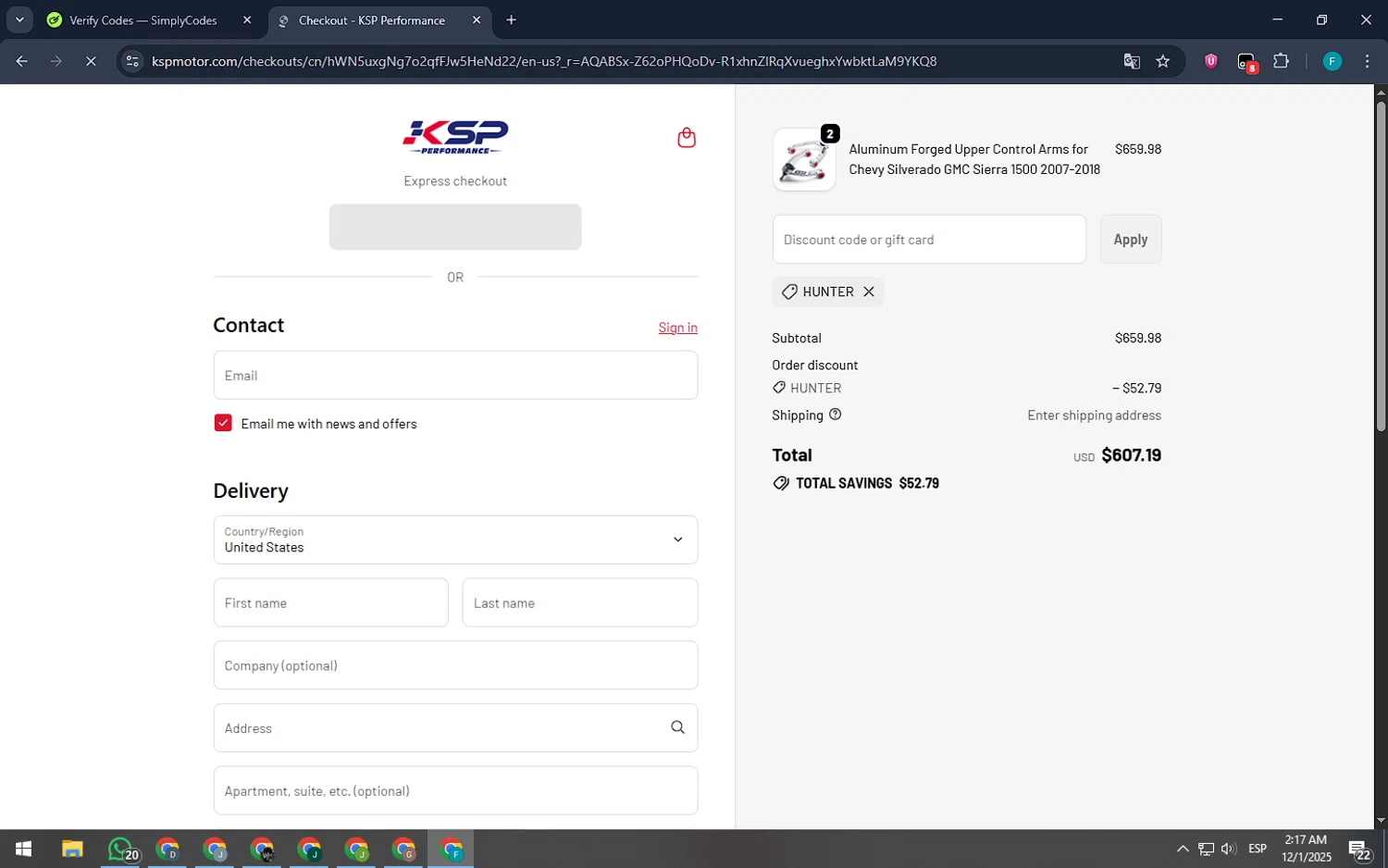Click the browser back arrow
Image resolution: width=1388 pixels, height=868 pixels.
point(21,61)
